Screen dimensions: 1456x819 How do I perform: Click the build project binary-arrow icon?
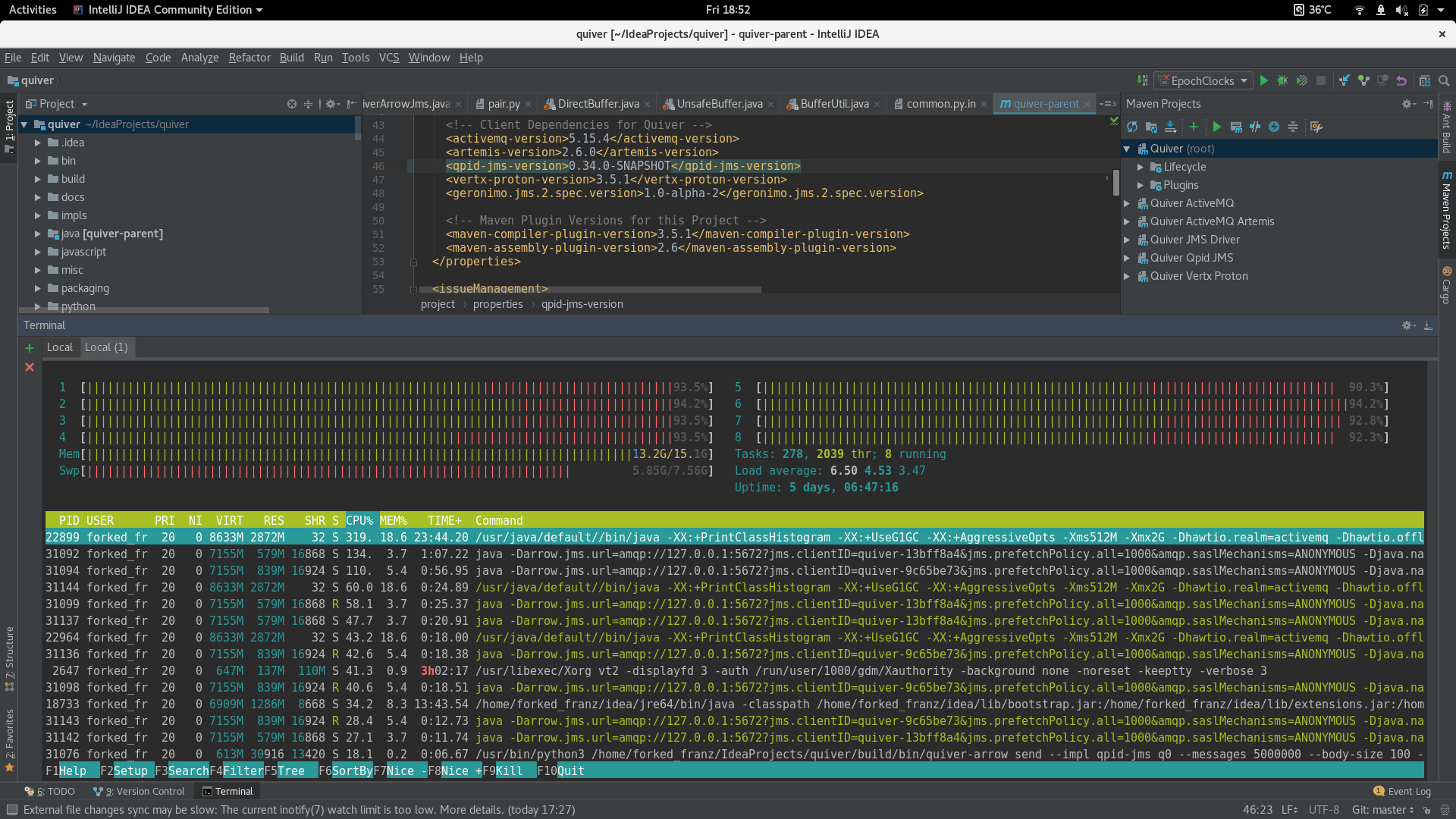click(x=1142, y=80)
